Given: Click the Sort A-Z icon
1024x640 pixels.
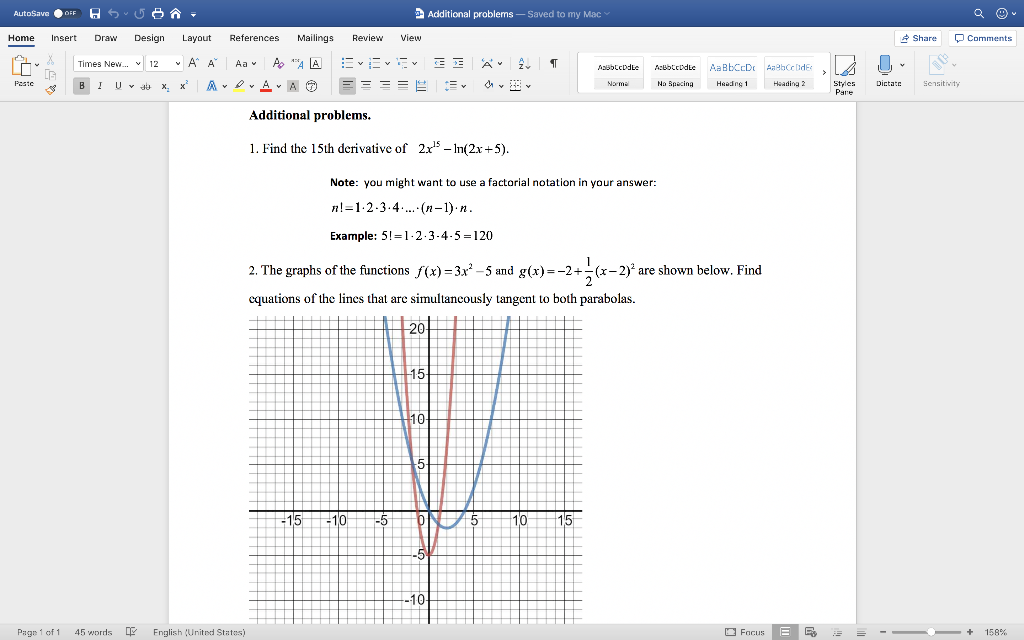Looking at the screenshot, I should coord(524,63).
